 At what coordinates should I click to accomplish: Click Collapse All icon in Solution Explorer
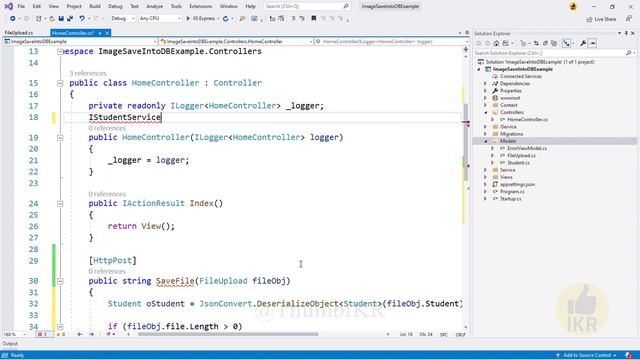pyautogui.click(x=545, y=43)
